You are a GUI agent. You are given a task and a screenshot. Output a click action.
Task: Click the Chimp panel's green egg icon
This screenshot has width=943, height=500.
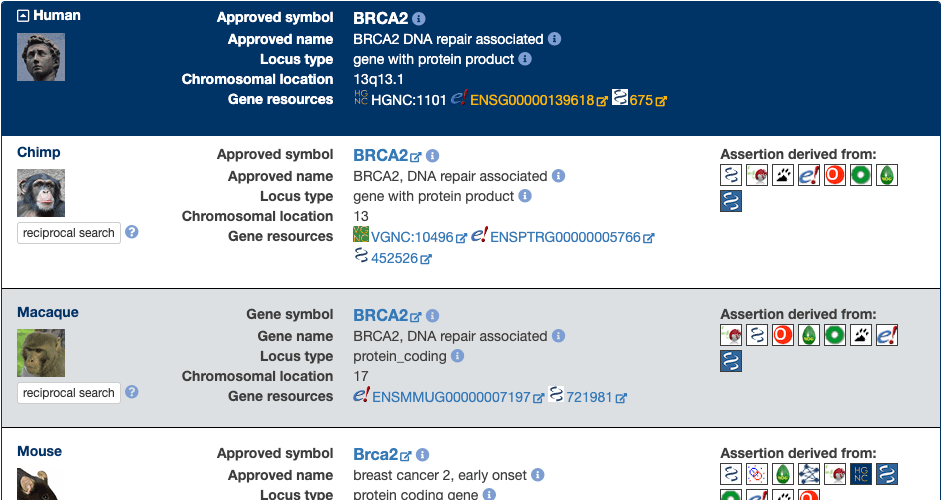[887, 176]
